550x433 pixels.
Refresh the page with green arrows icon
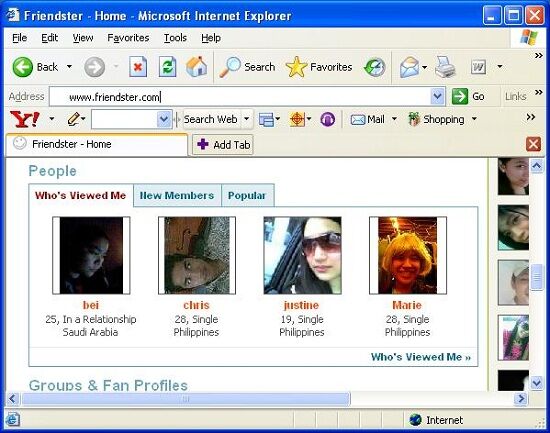click(x=167, y=67)
